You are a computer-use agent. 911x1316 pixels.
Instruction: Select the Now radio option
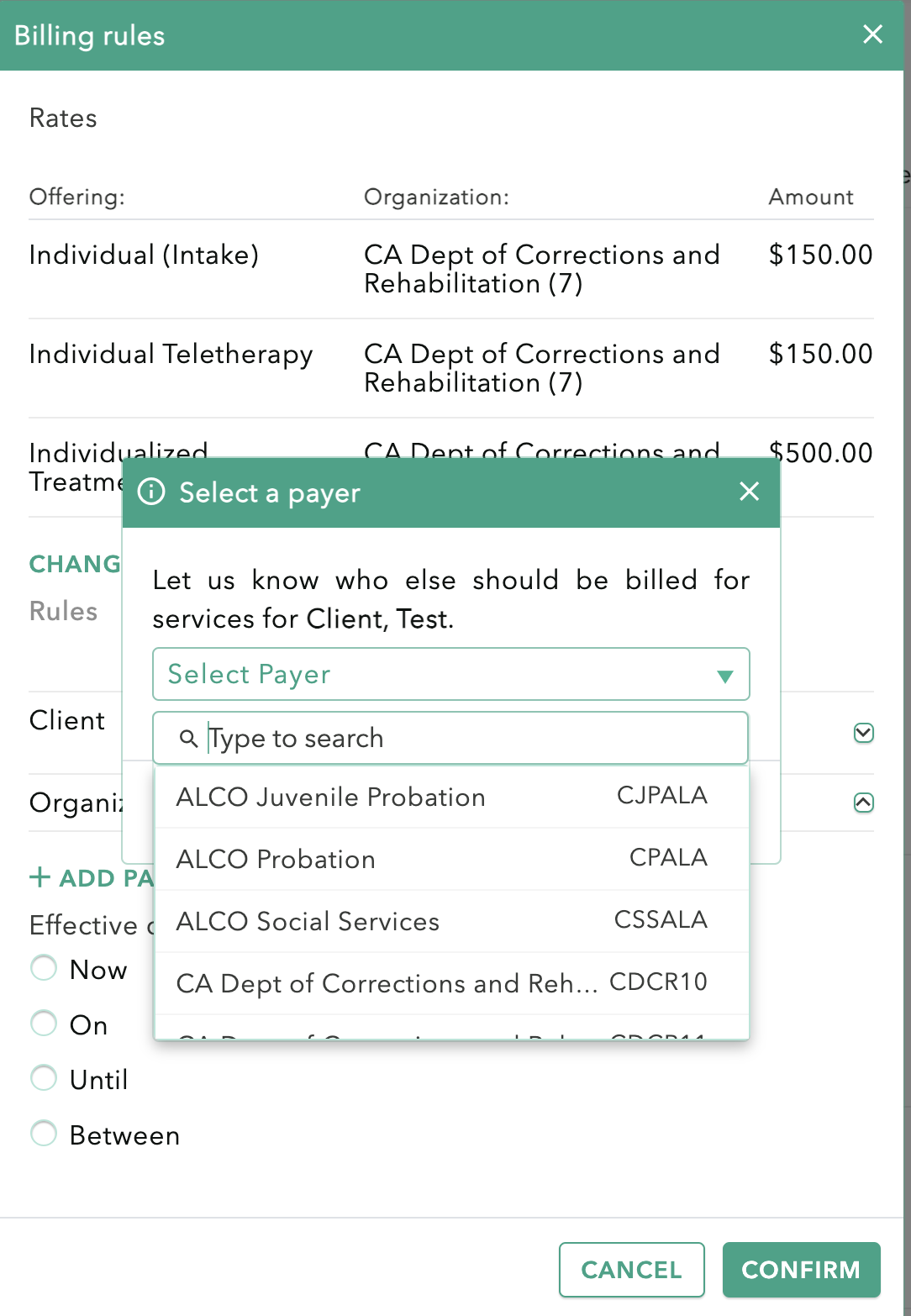tap(44, 968)
